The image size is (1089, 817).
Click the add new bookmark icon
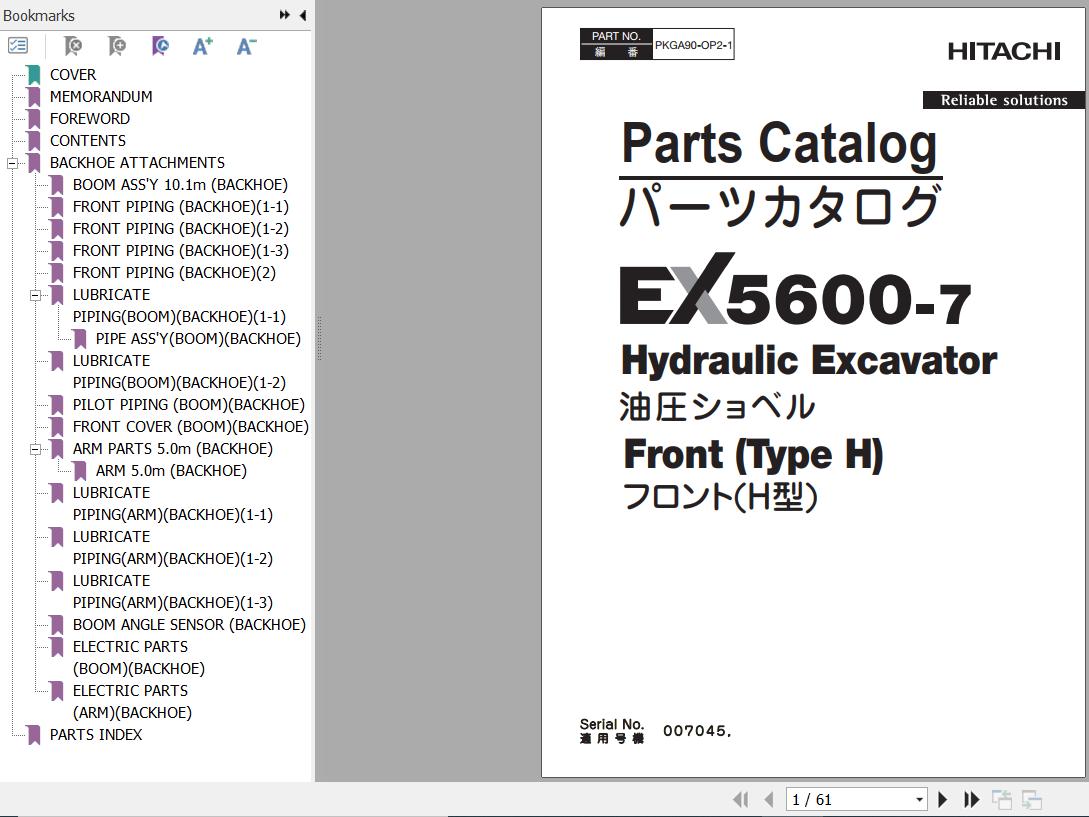pos(116,46)
